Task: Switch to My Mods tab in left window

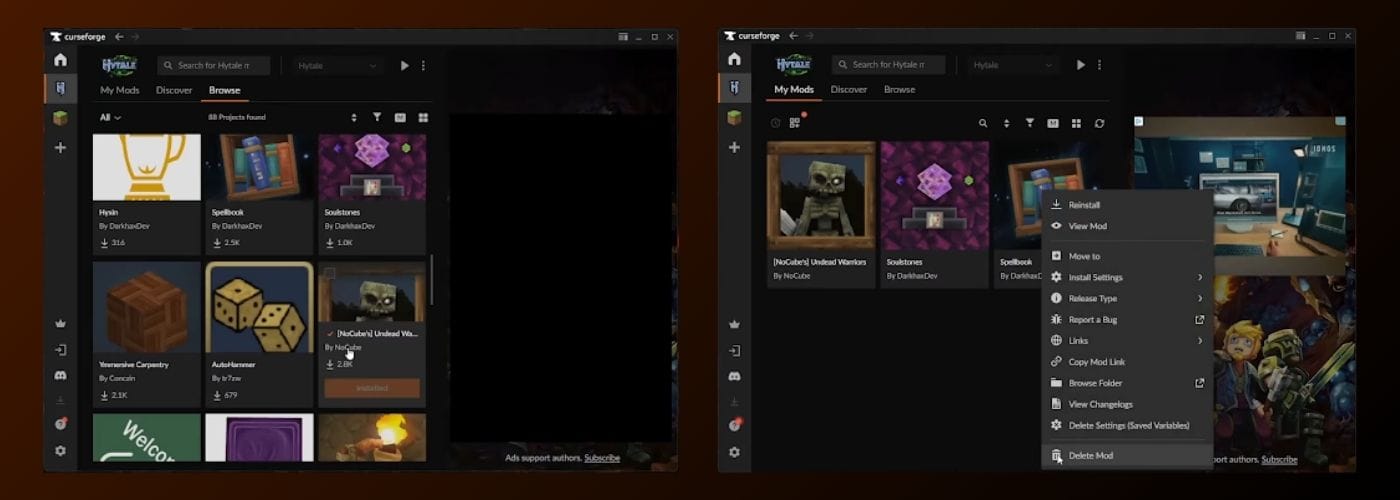Action: (119, 90)
